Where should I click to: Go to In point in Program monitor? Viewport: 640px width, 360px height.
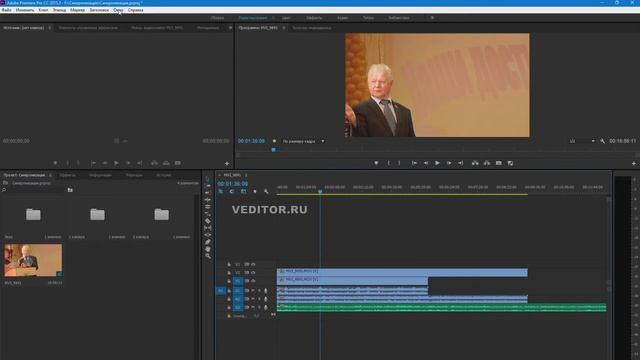pyautogui.click(x=414, y=163)
